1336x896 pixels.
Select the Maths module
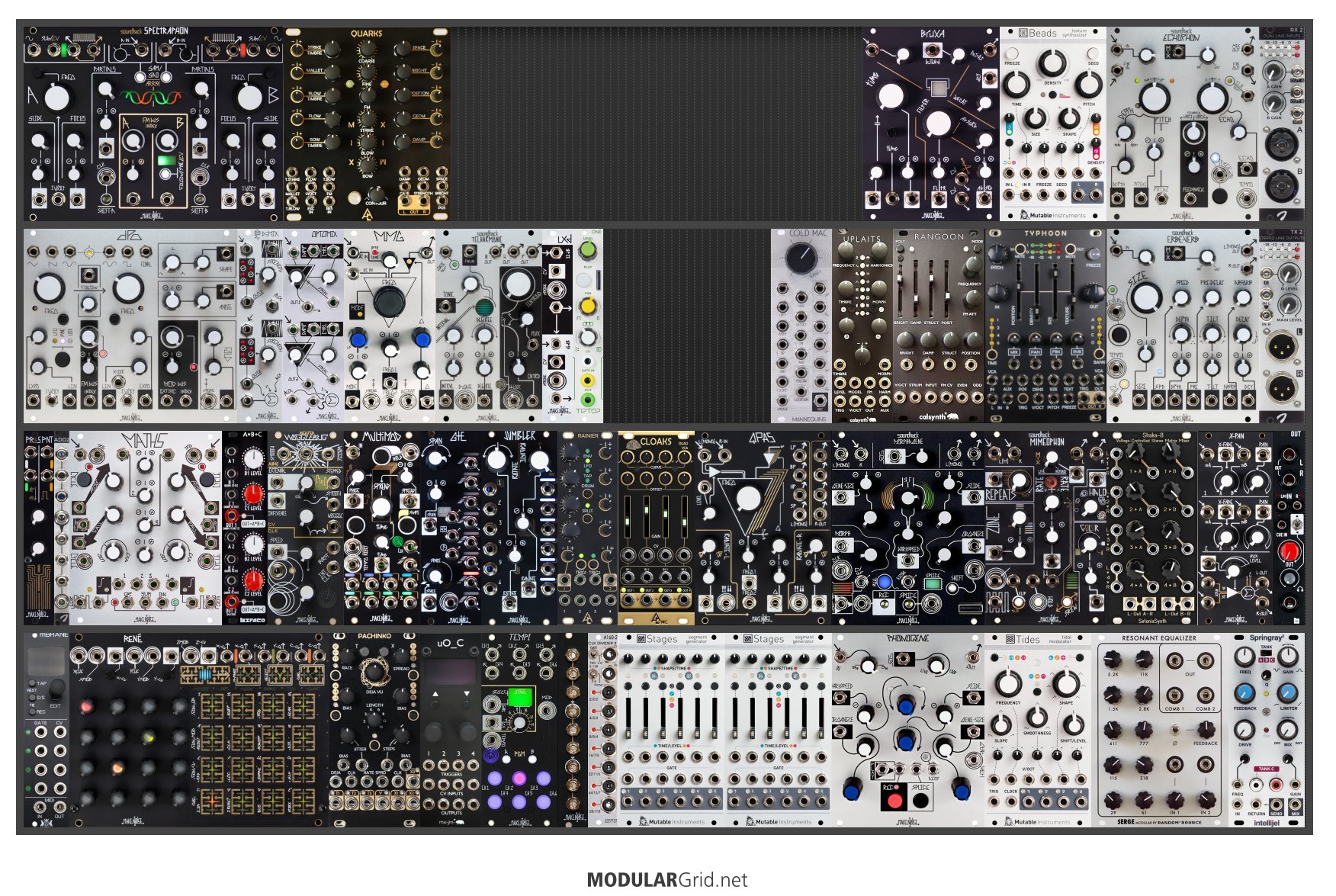tap(146, 528)
